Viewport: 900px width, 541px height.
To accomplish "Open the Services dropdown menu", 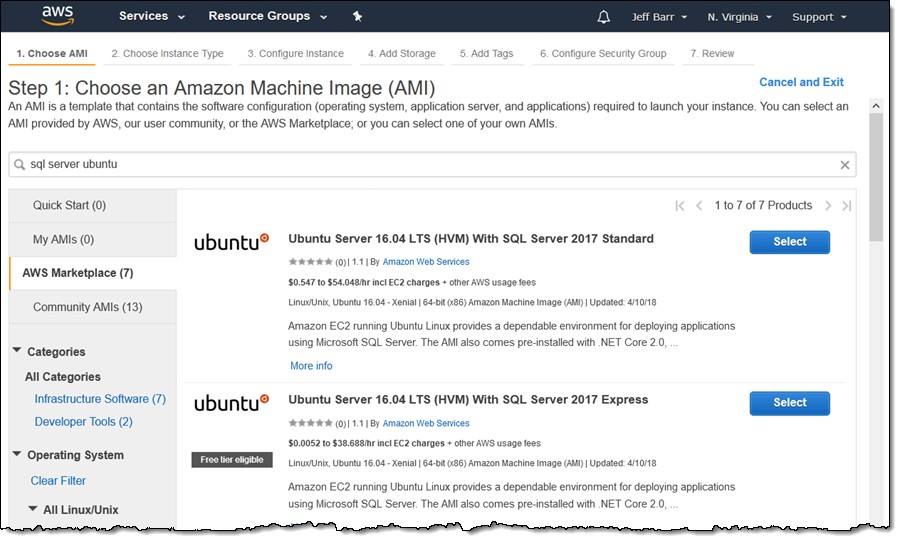I will pos(152,17).
